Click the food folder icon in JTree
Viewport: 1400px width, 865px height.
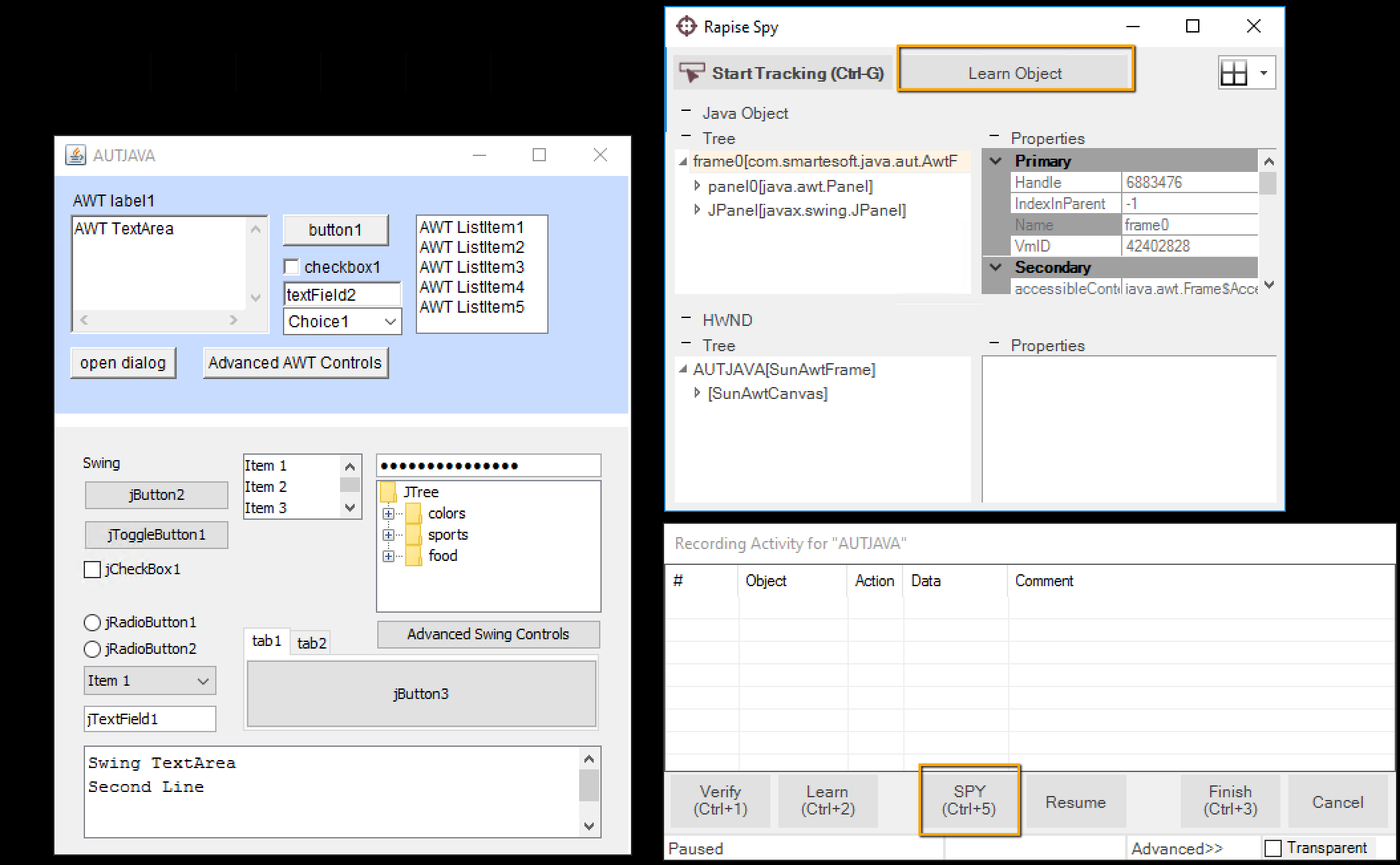[x=413, y=556]
